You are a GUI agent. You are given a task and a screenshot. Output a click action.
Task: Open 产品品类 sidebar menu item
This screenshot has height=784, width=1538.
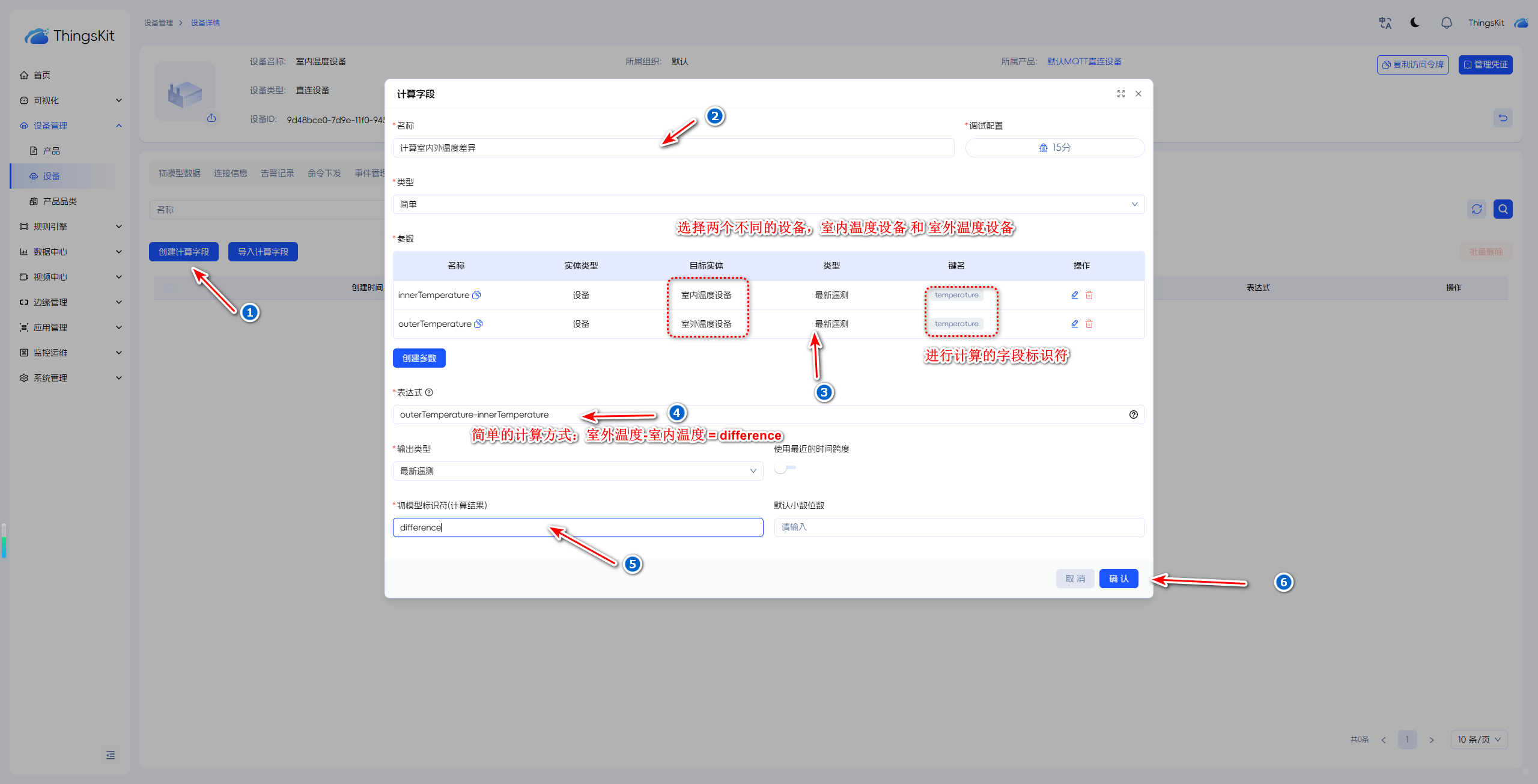click(59, 201)
